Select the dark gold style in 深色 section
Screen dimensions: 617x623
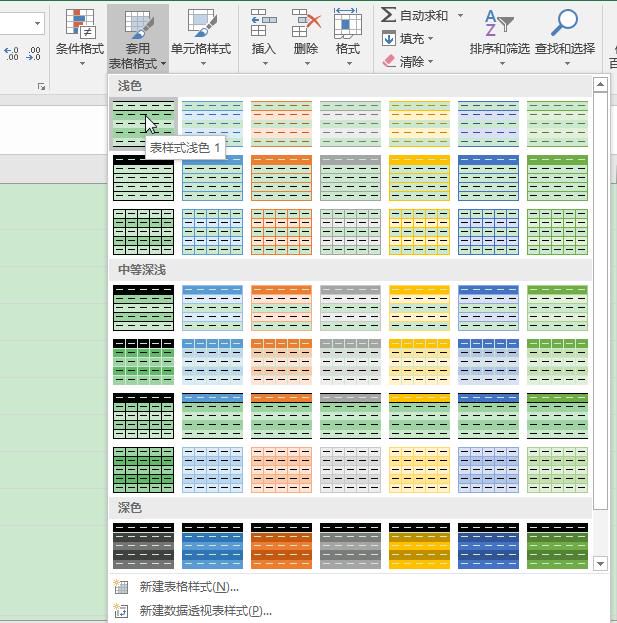coord(419,546)
